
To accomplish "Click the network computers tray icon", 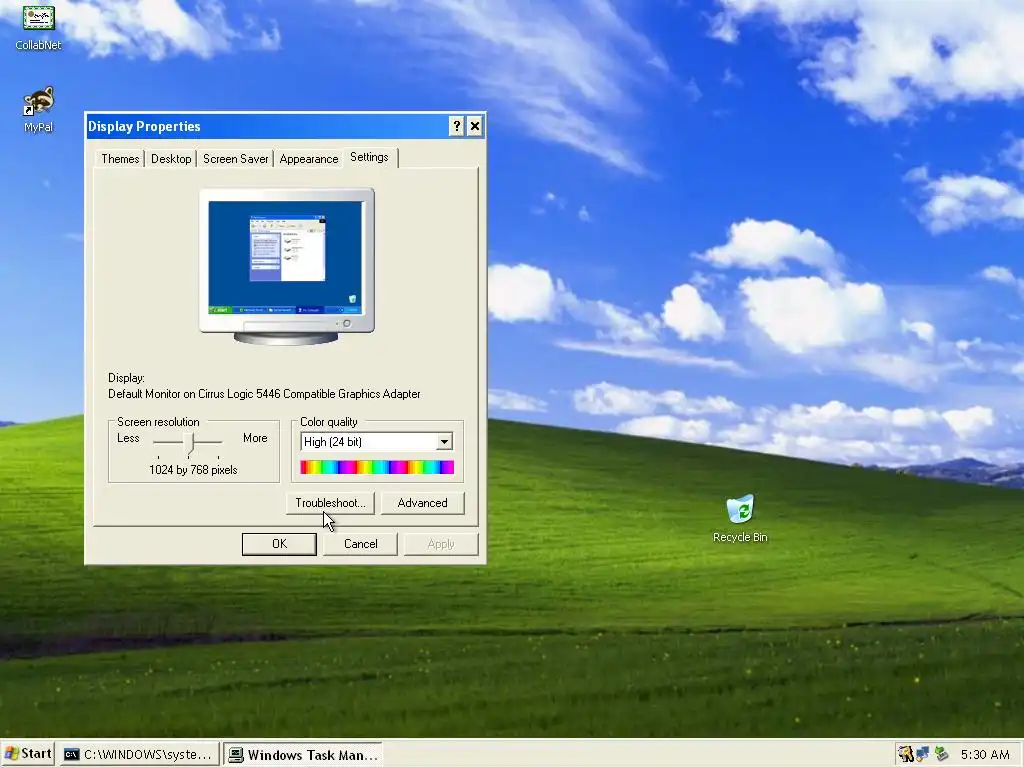I will click(x=923, y=754).
